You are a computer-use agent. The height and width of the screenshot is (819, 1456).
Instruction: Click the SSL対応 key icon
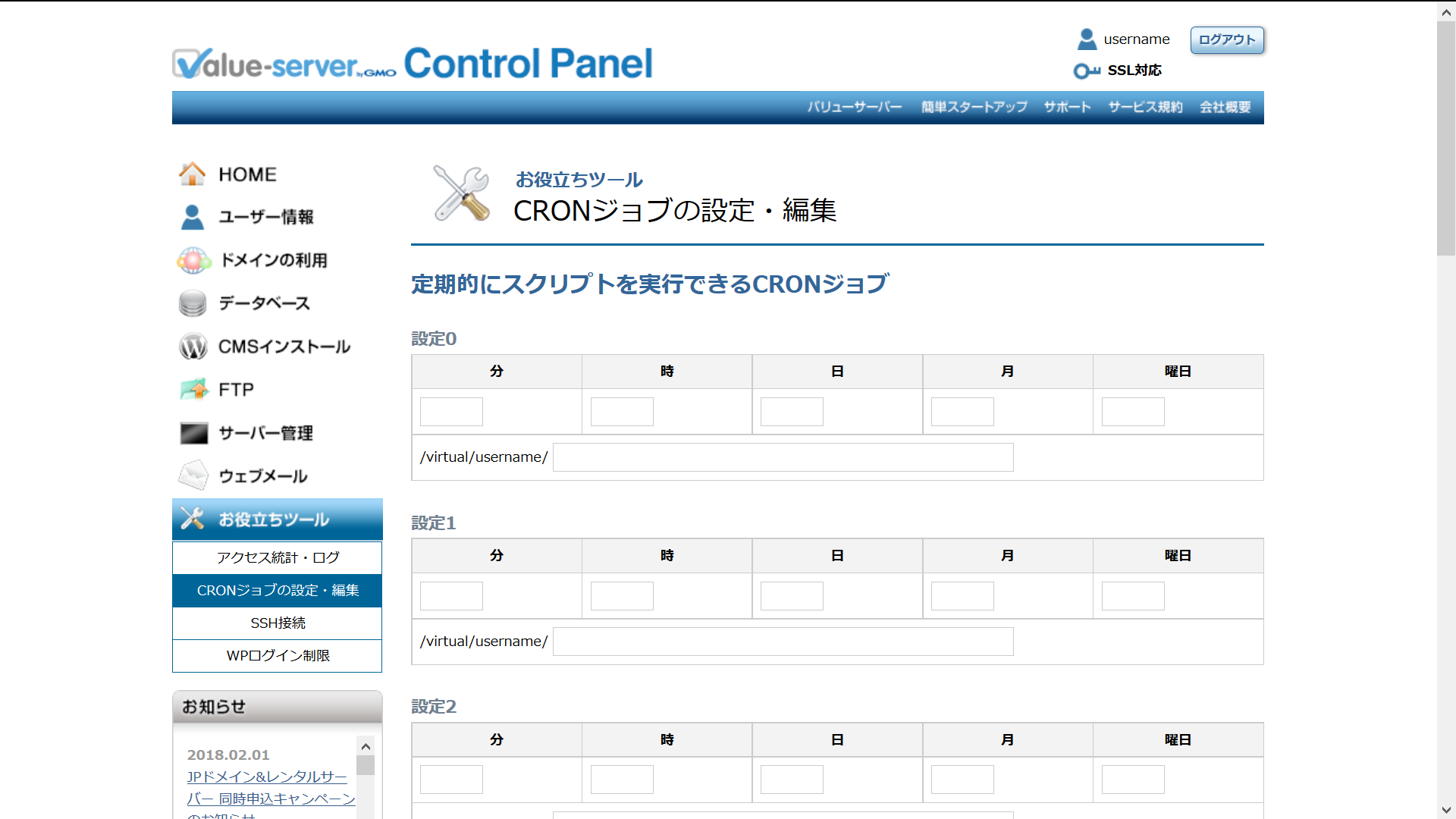coord(1086,71)
